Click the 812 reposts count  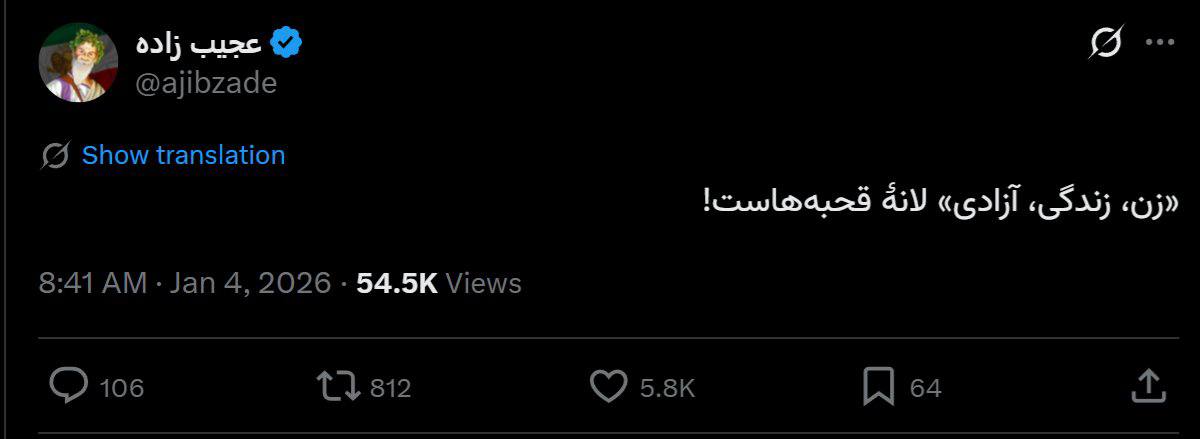click(x=391, y=388)
